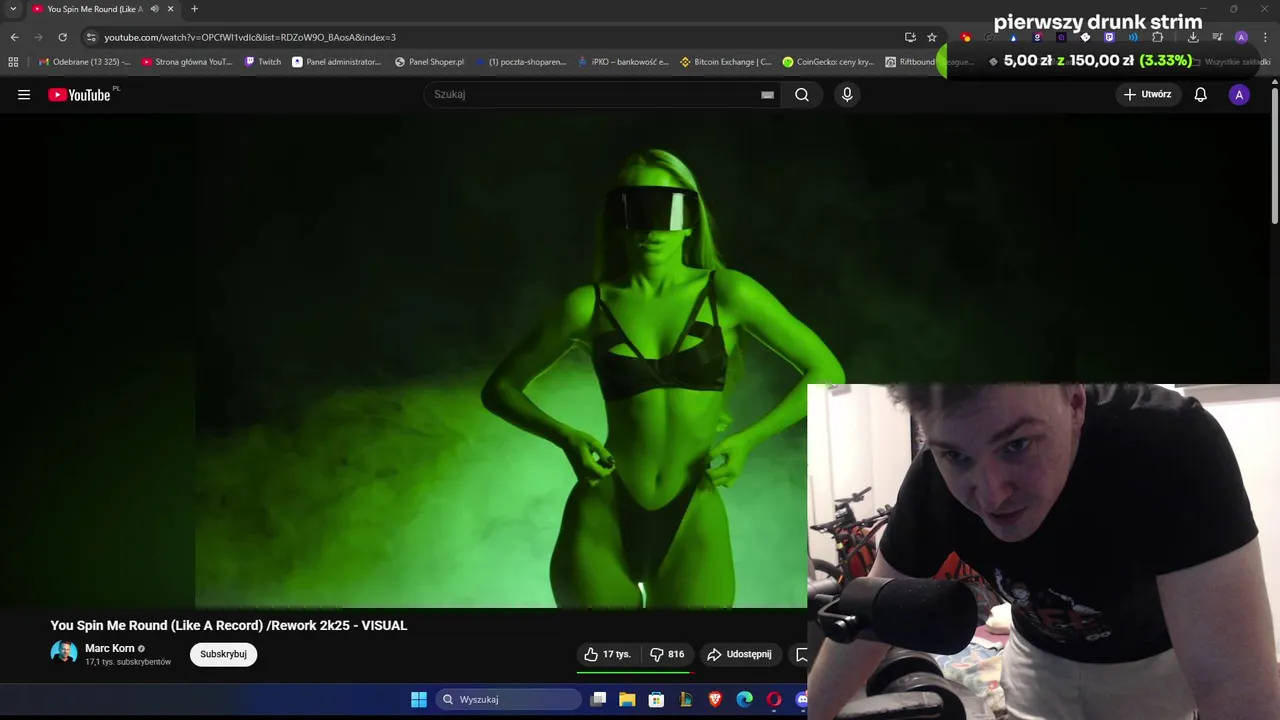The width and height of the screenshot is (1280, 720).
Task: Open the Chrome downloads icon
Action: (x=1193, y=37)
